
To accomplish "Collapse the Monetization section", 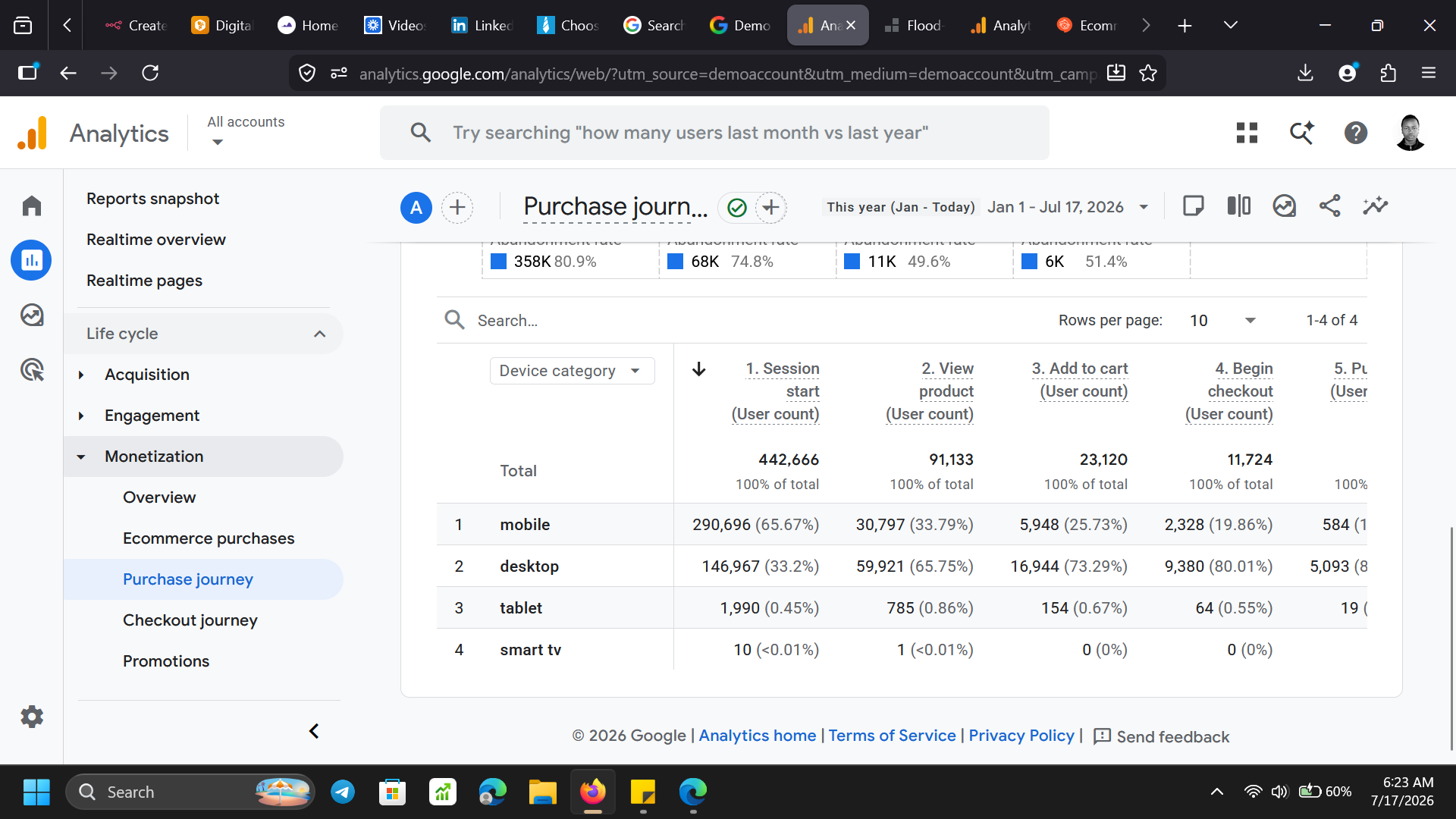I will [81, 457].
